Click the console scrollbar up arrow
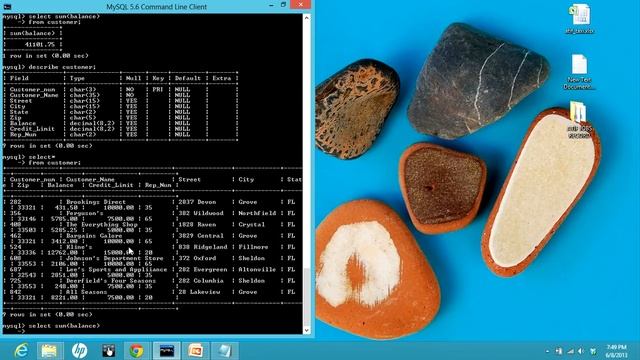This screenshot has height=360, width=640. point(307,18)
